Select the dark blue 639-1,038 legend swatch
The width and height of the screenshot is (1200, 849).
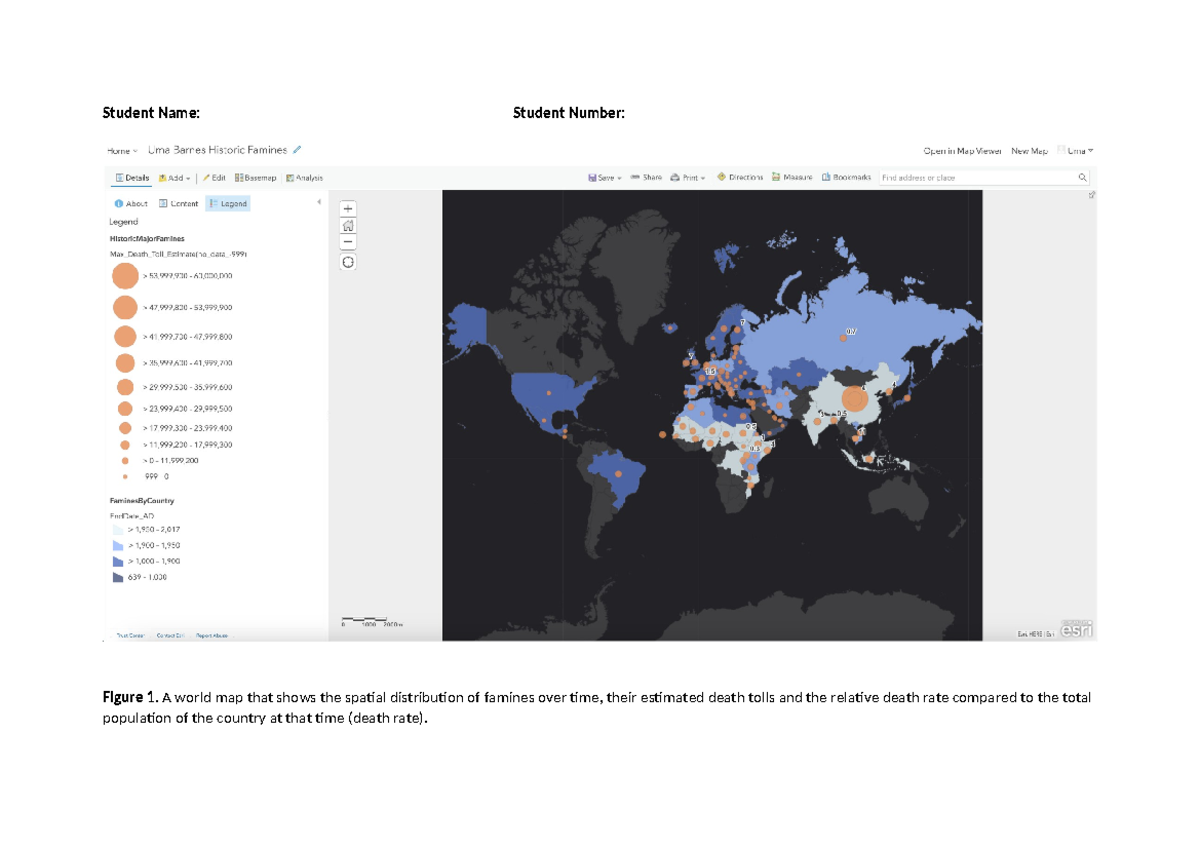coord(117,577)
